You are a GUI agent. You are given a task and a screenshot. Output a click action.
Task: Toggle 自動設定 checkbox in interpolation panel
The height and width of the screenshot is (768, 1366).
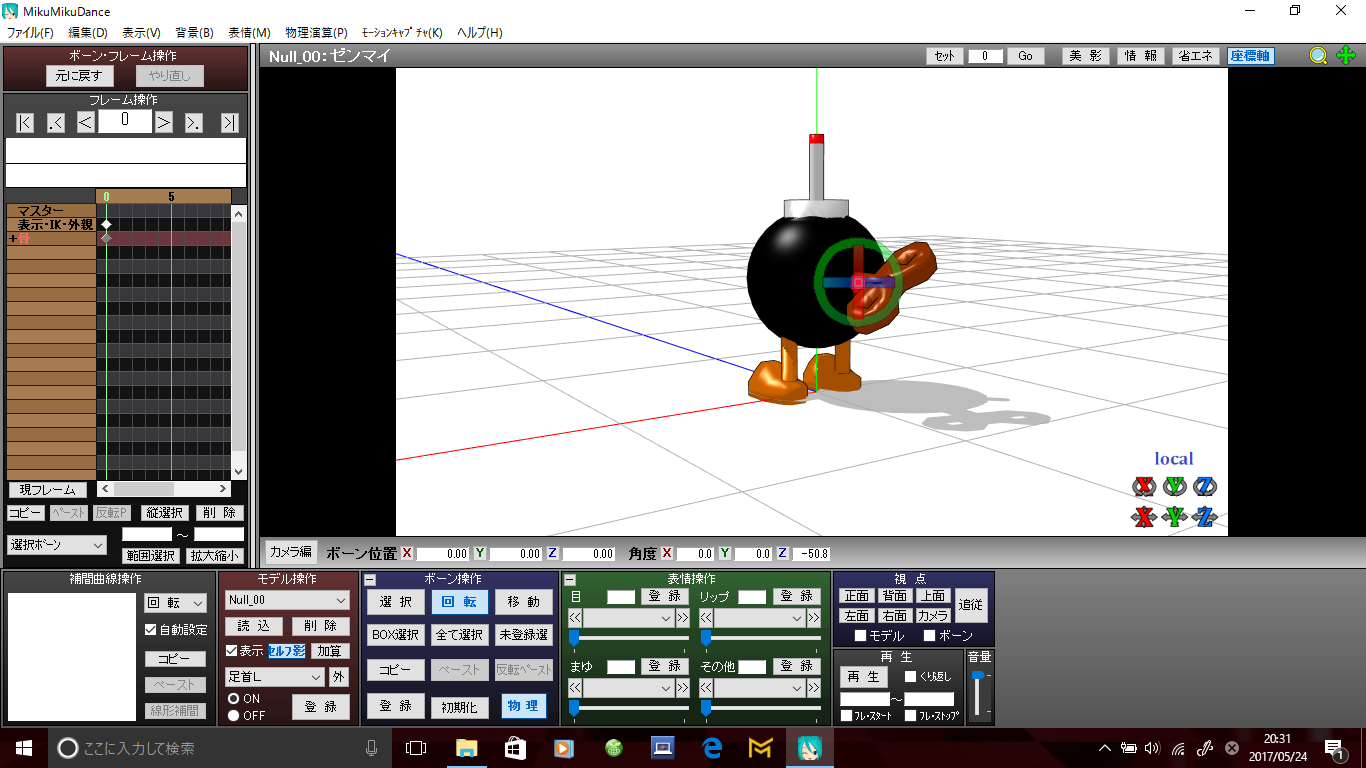(x=151, y=630)
